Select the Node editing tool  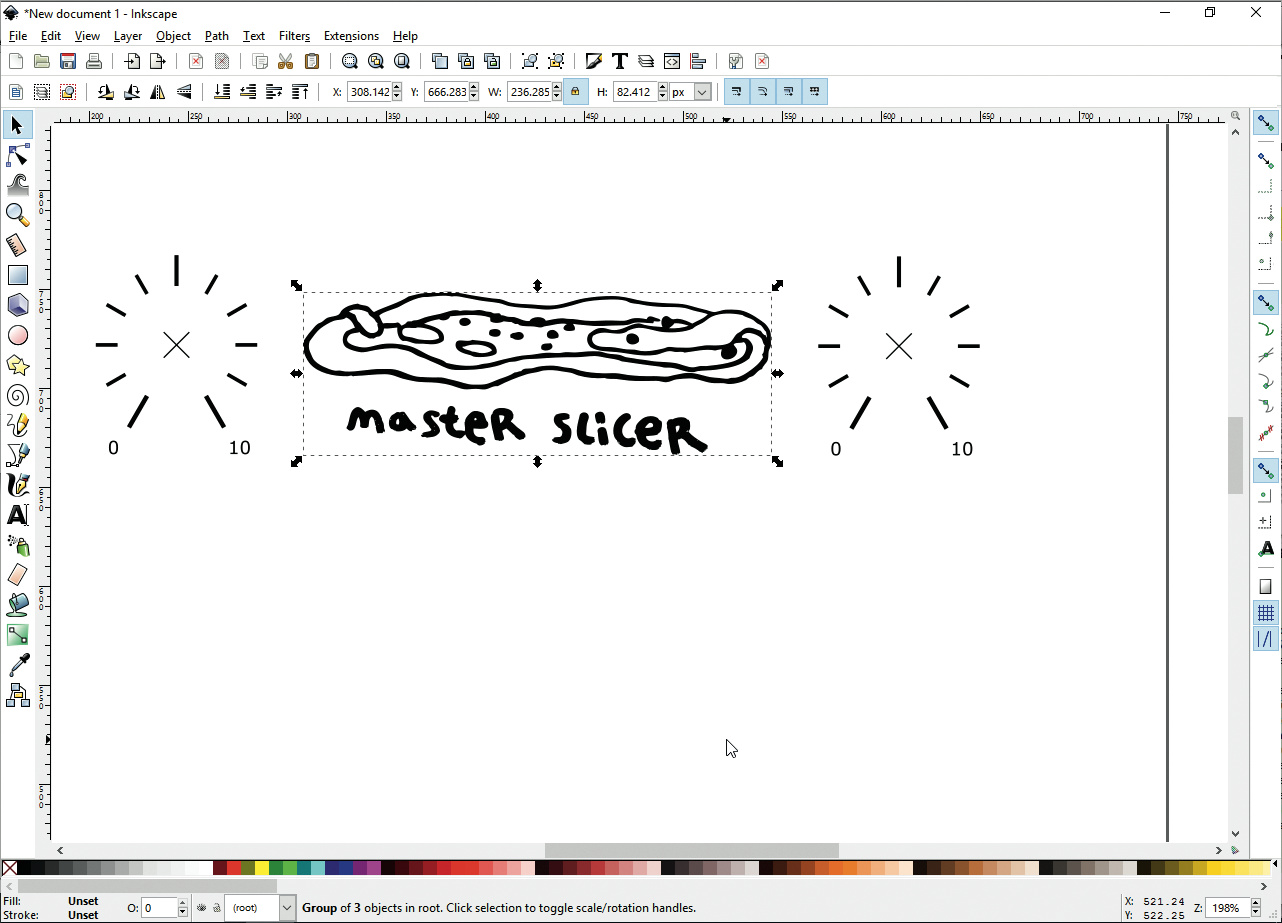click(18, 155)
